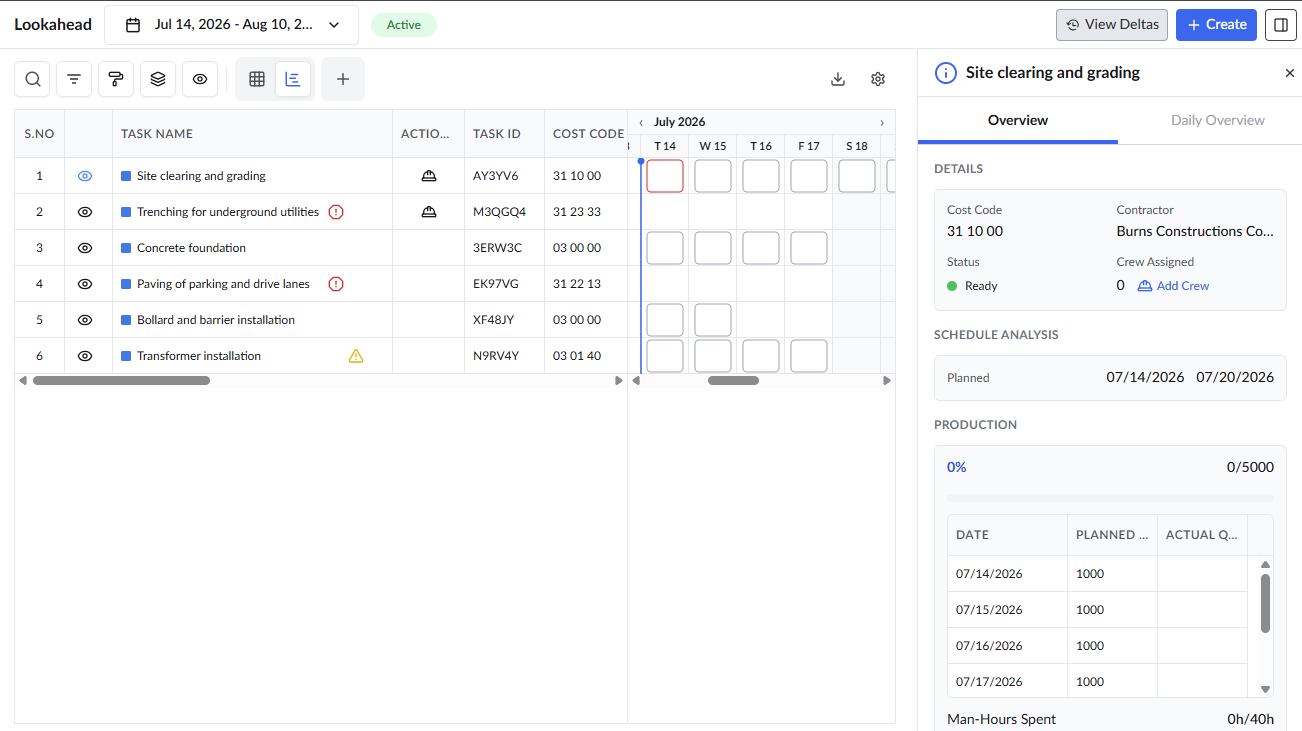Open the table settings gear
Image resolution: width=1302 pixels, height=731 pixels.
(x=878, y=79)
